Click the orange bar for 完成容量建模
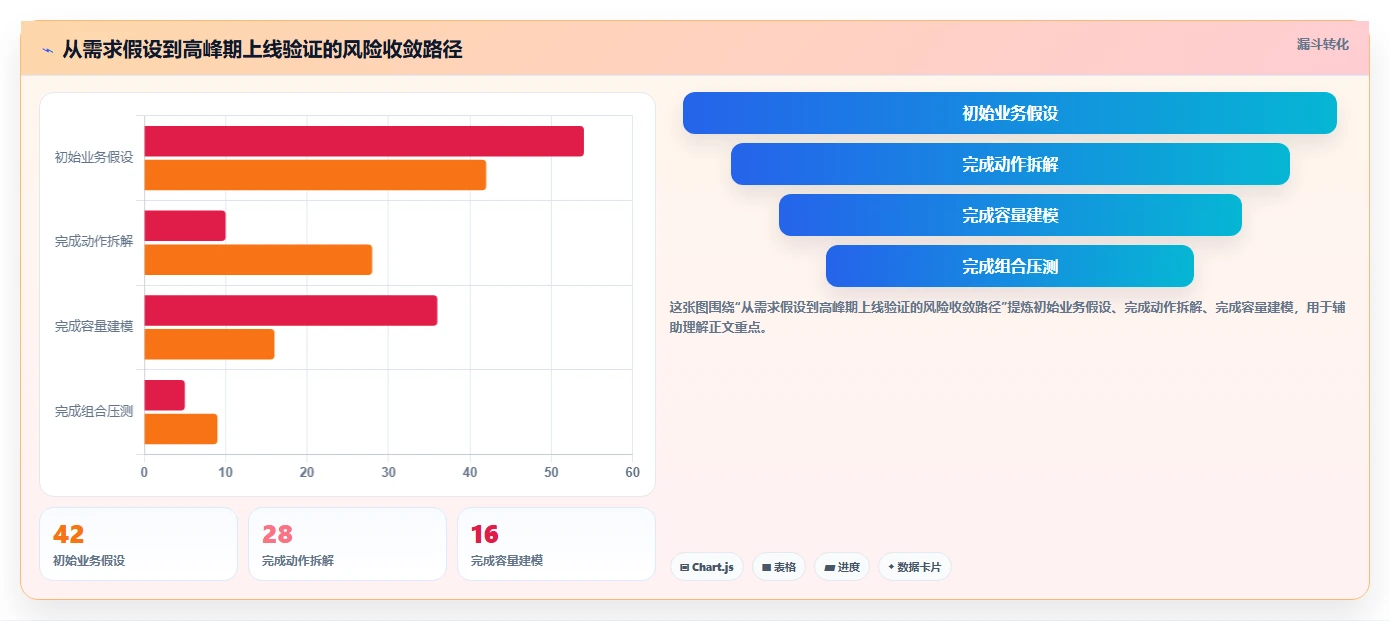The height and width of the screenshot is (621, 1390). click(209, 344)
